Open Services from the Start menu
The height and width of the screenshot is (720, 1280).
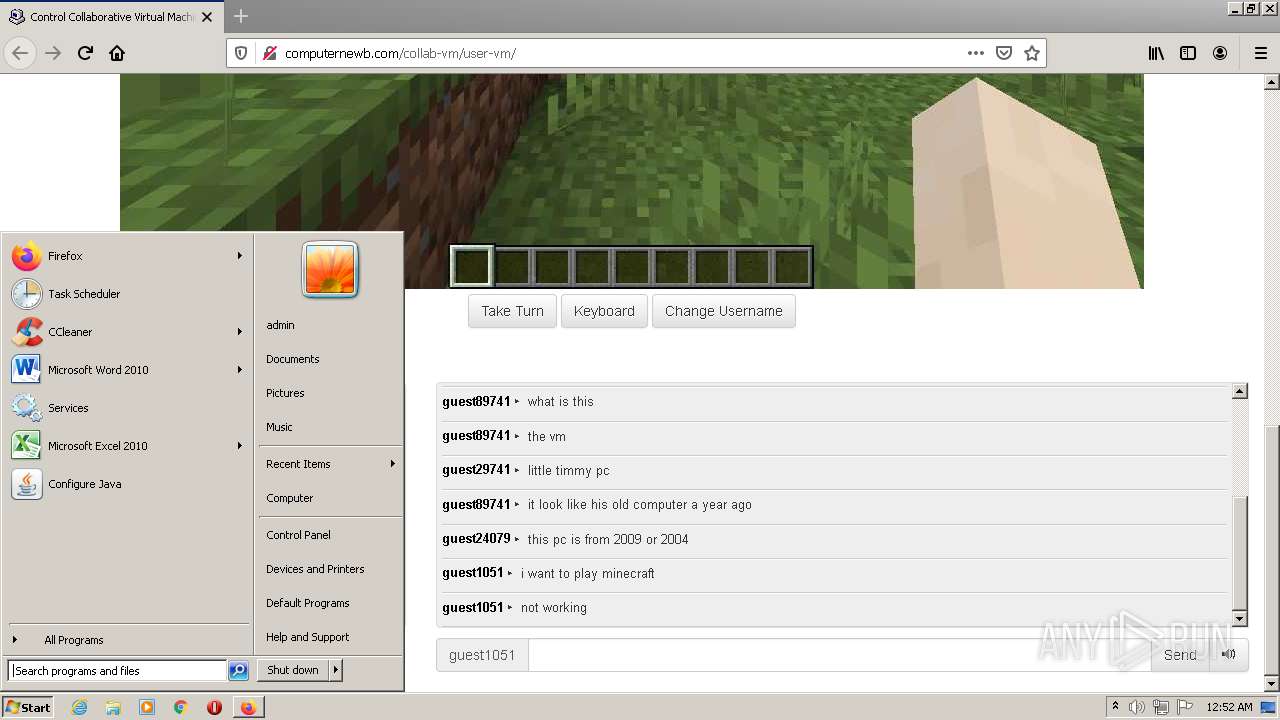[x=126, y=408]
